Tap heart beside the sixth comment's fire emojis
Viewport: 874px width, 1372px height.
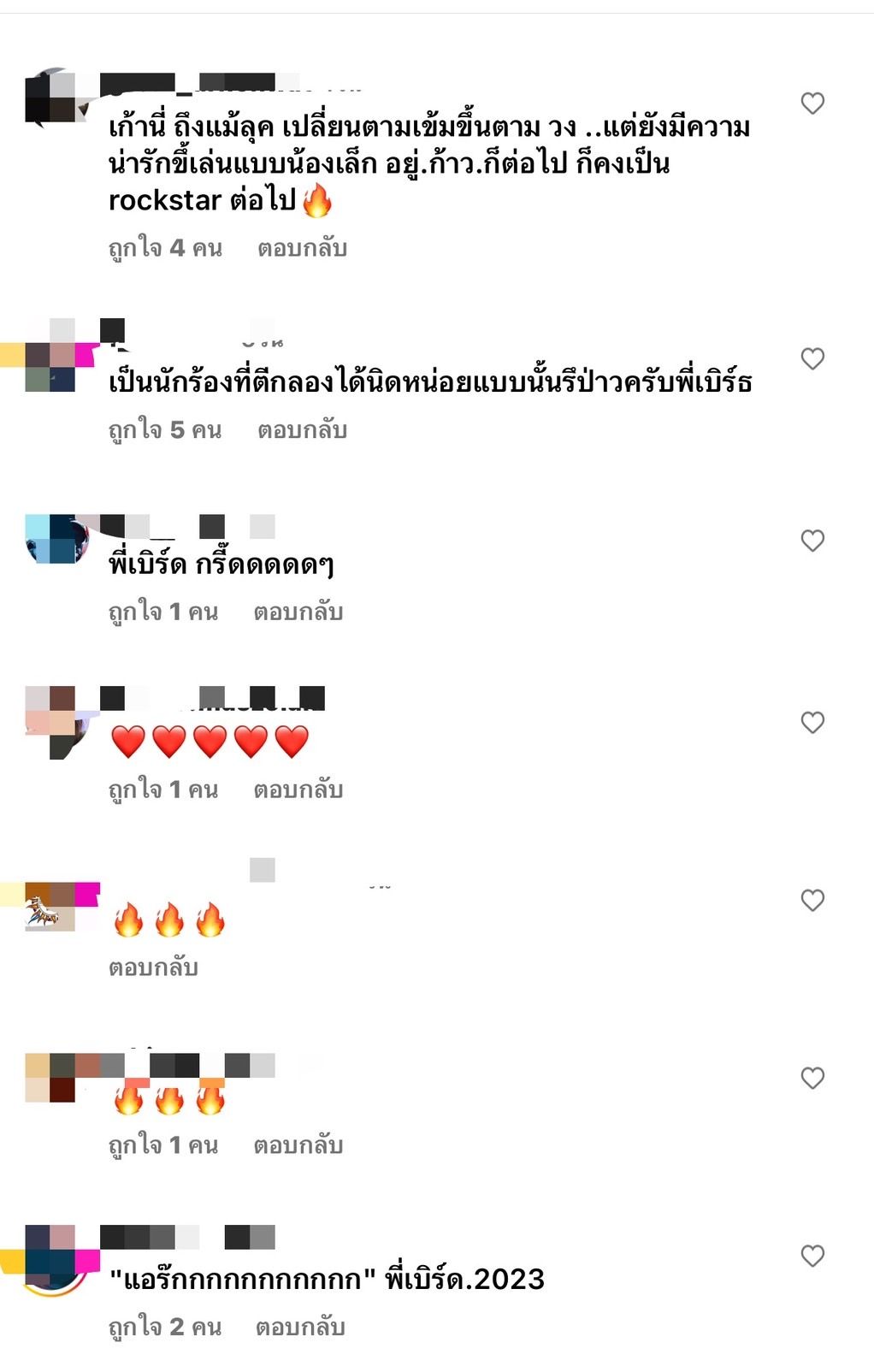pos(812,1079)
